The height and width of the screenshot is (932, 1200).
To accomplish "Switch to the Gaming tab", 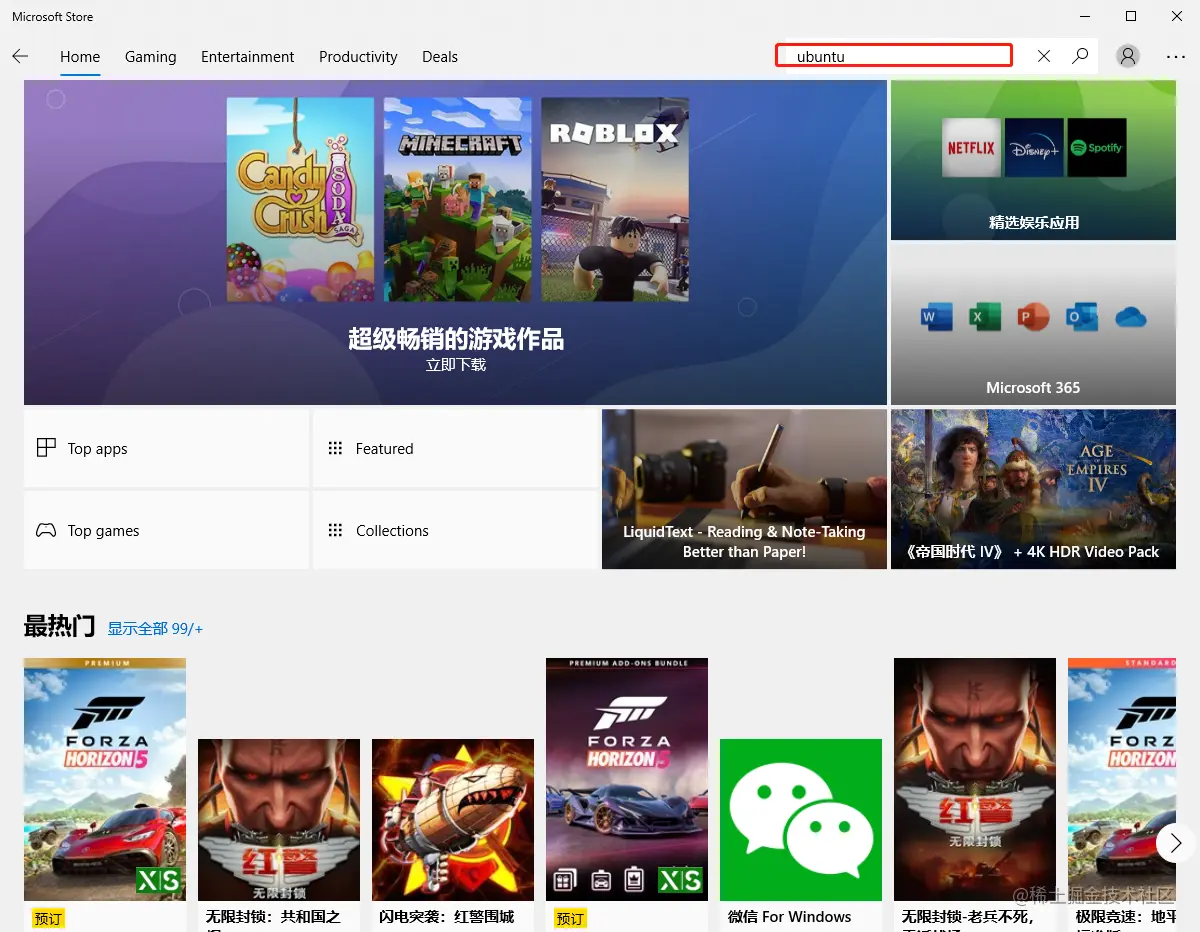I will click(150, 57).
